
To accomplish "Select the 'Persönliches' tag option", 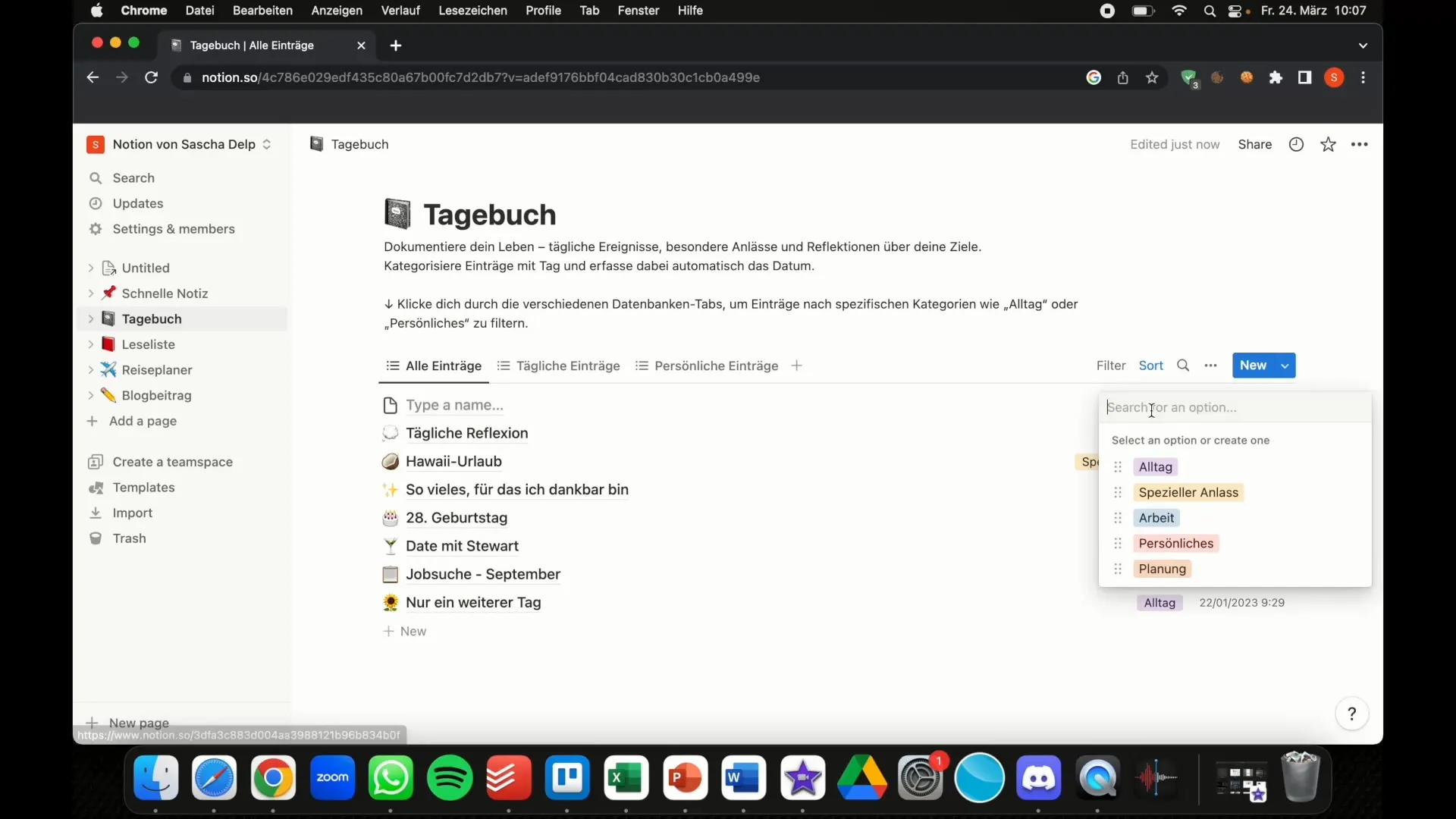I will [x=1177, y=542].
